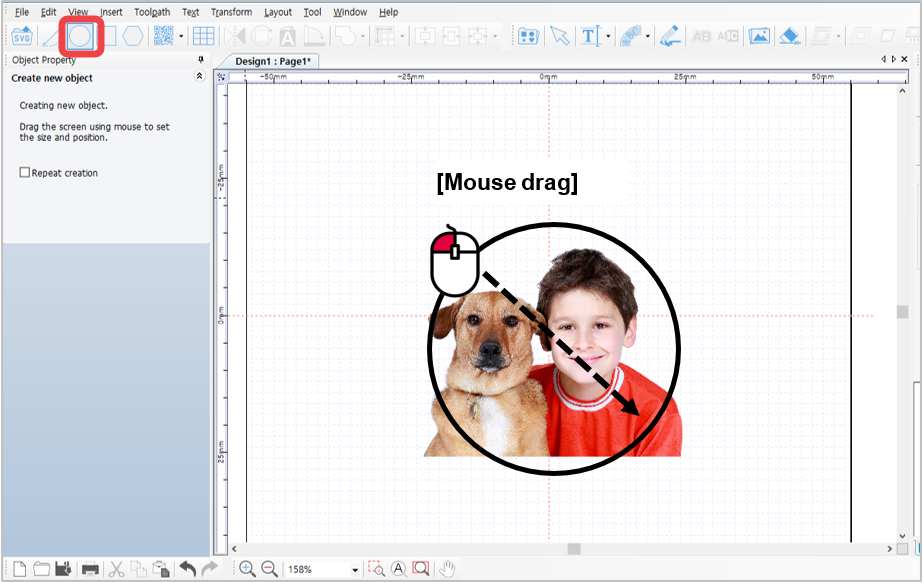Image resolution: width=923 pixels, height=583 pixels.
Task: Print the design
Action: 90,569
